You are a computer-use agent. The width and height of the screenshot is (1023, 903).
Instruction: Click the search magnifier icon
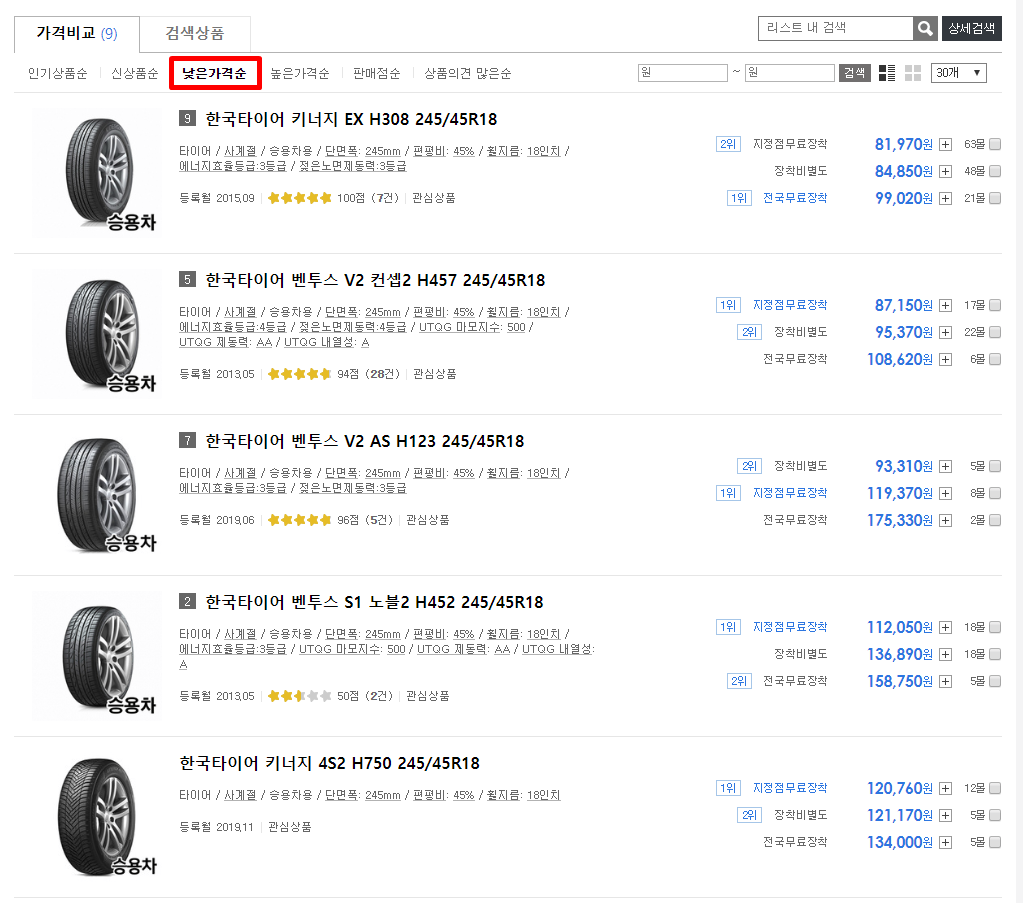tap(924, 28)
